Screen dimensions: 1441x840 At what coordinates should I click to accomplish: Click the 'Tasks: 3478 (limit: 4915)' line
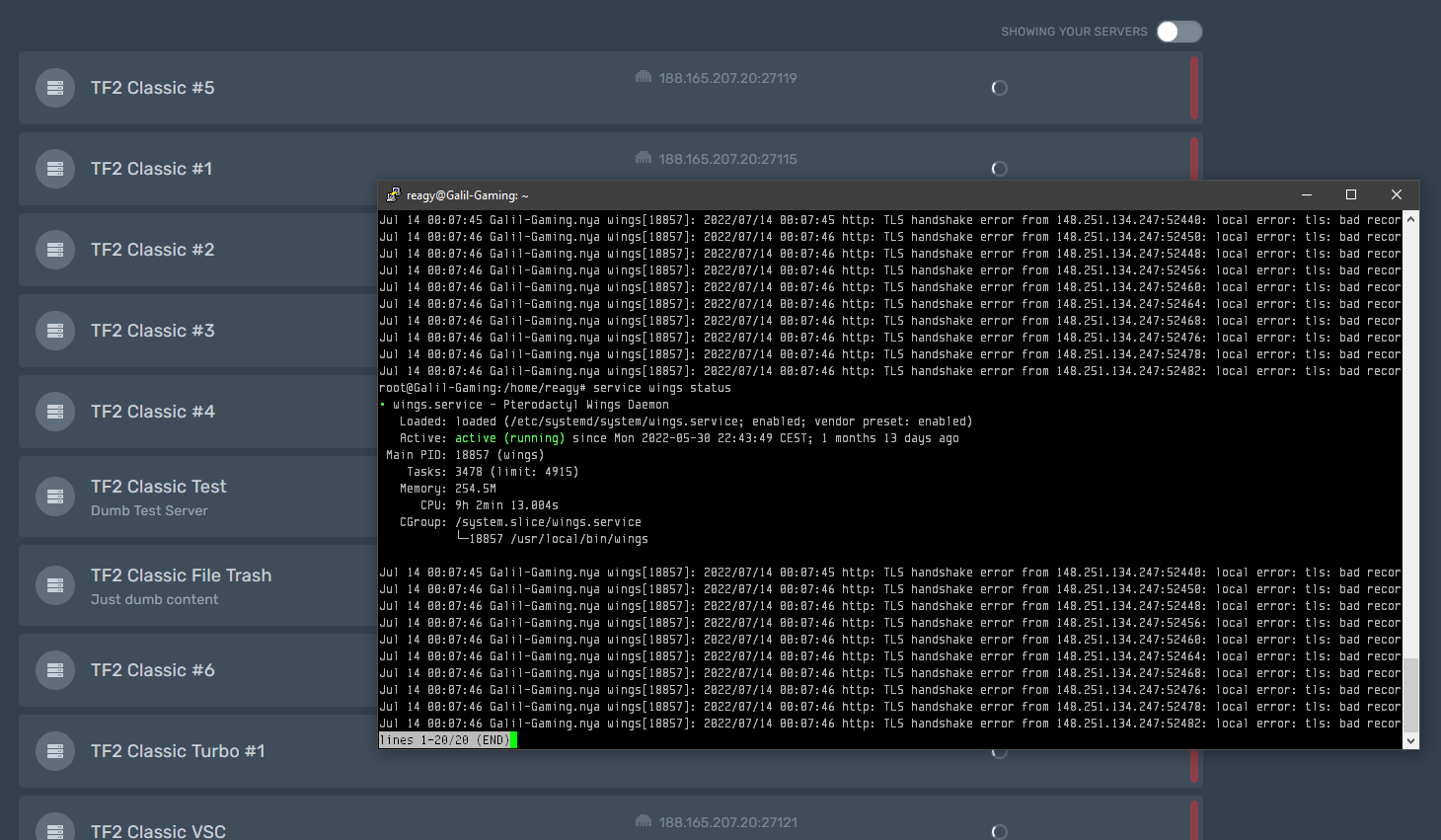493,472
